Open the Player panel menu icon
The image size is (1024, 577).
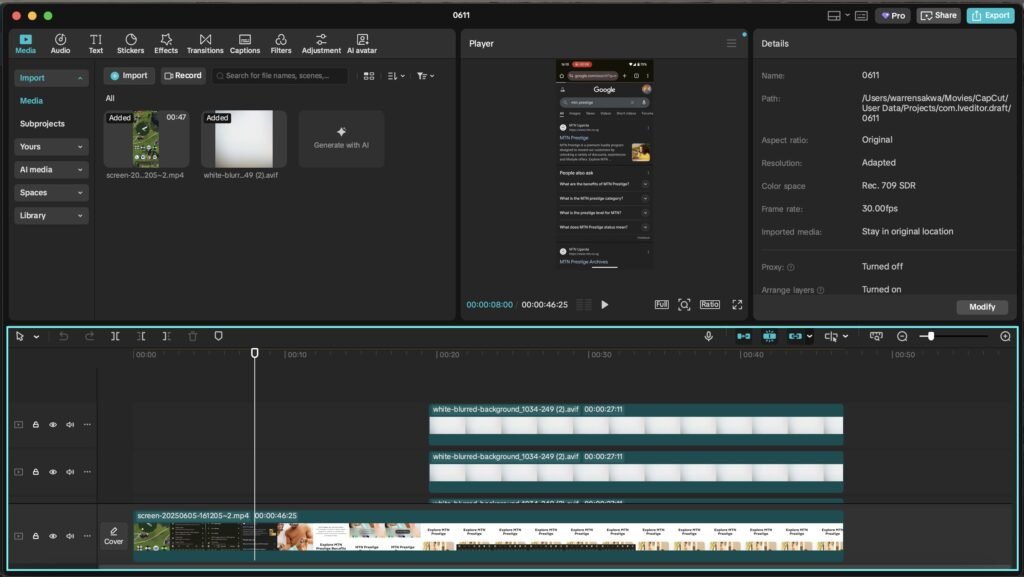[x=731, y=43]
